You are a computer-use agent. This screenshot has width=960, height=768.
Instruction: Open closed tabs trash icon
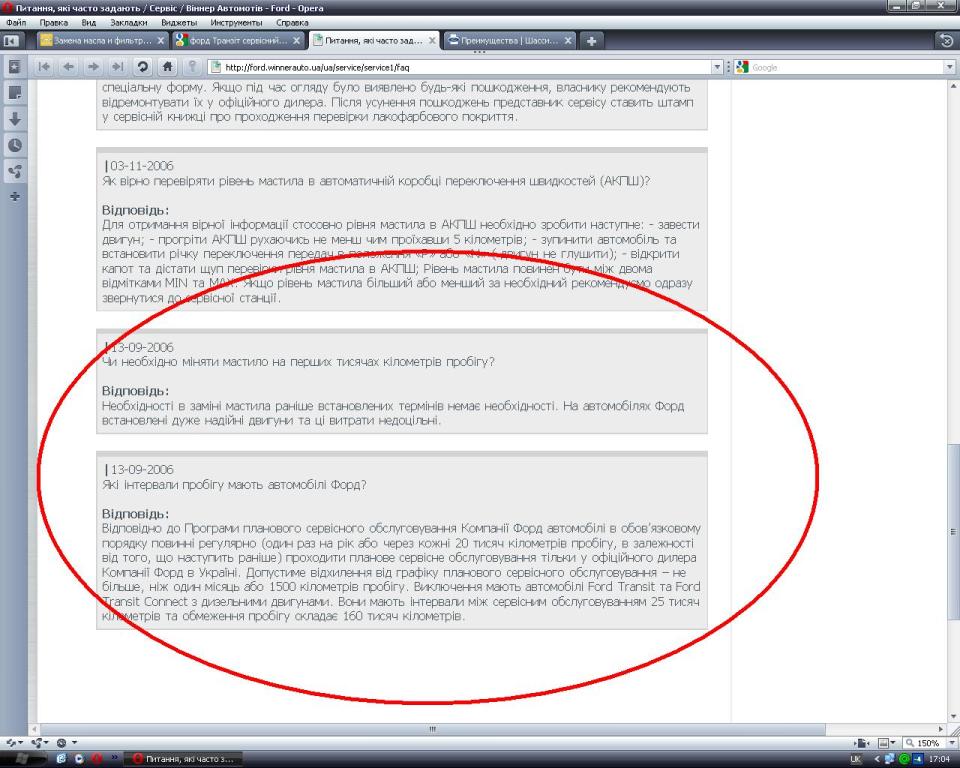(x=946, y=41)
